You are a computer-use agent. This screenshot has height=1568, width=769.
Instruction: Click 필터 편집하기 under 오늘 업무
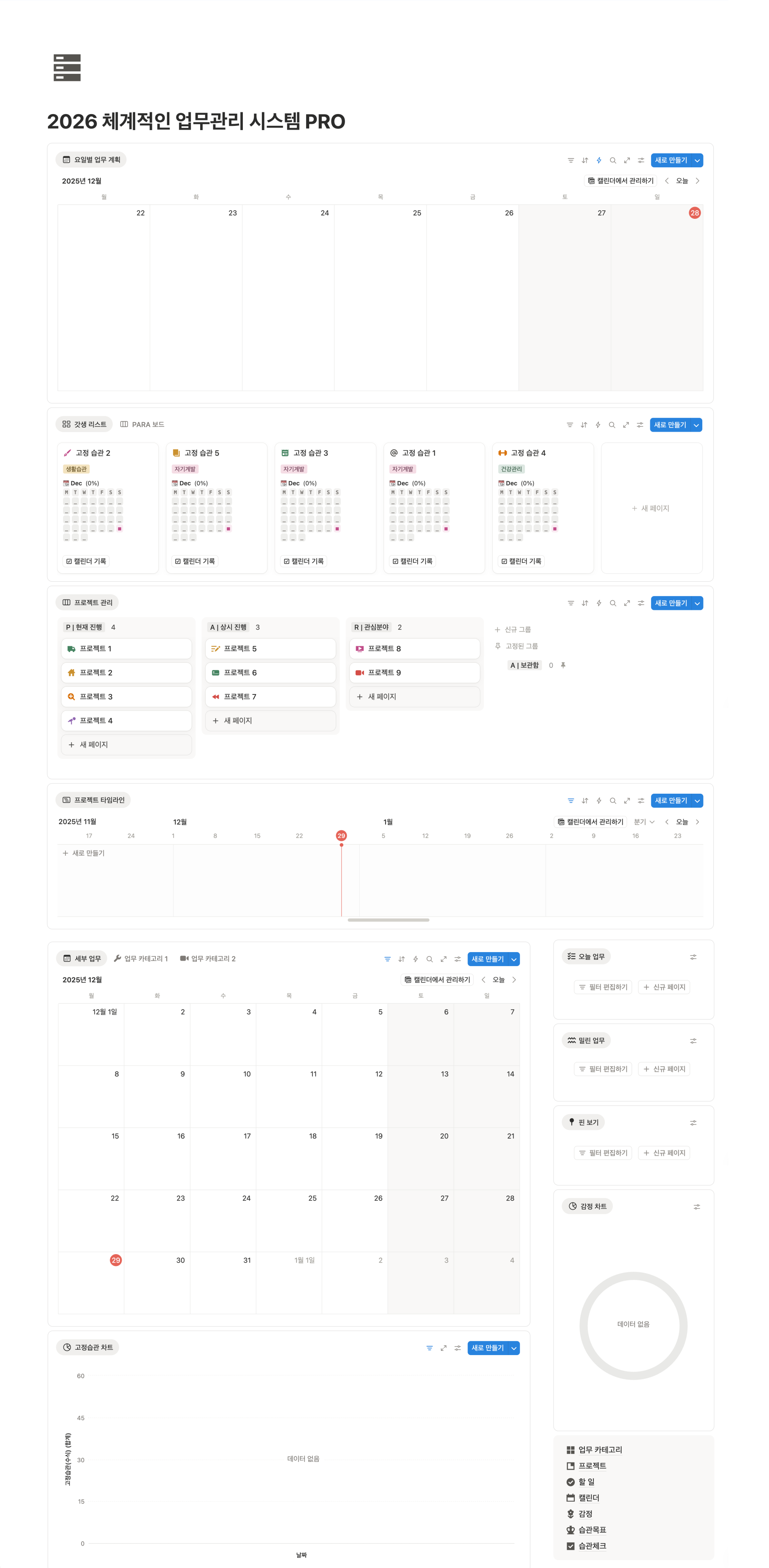tap(603, 987)
